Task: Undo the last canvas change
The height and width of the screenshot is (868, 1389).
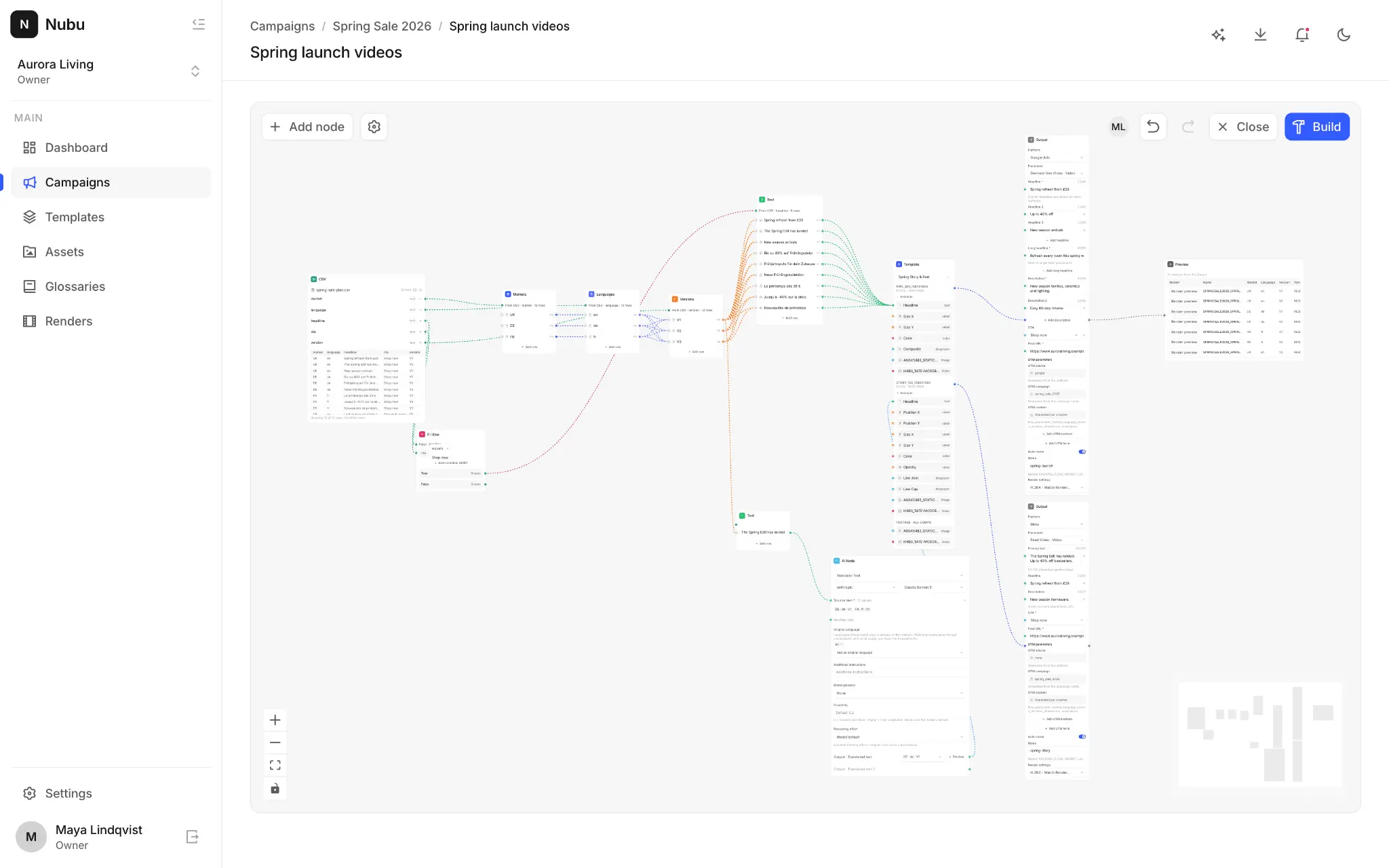Action: (1153, 127)
